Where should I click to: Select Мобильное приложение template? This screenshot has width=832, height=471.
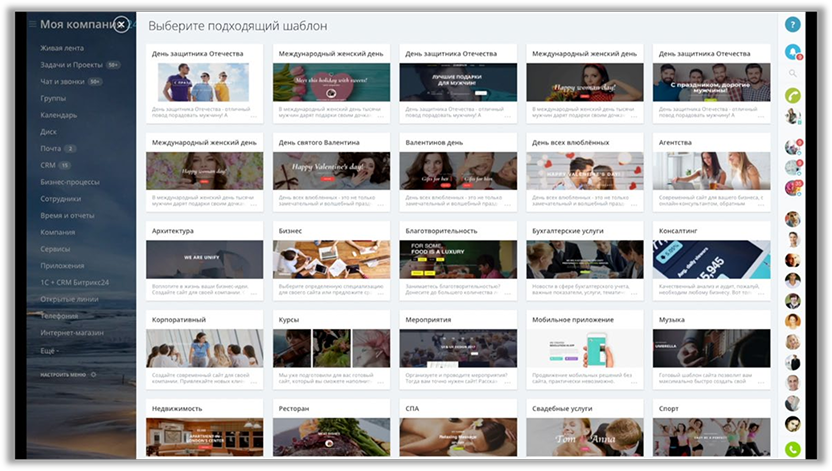click(585, 350)
